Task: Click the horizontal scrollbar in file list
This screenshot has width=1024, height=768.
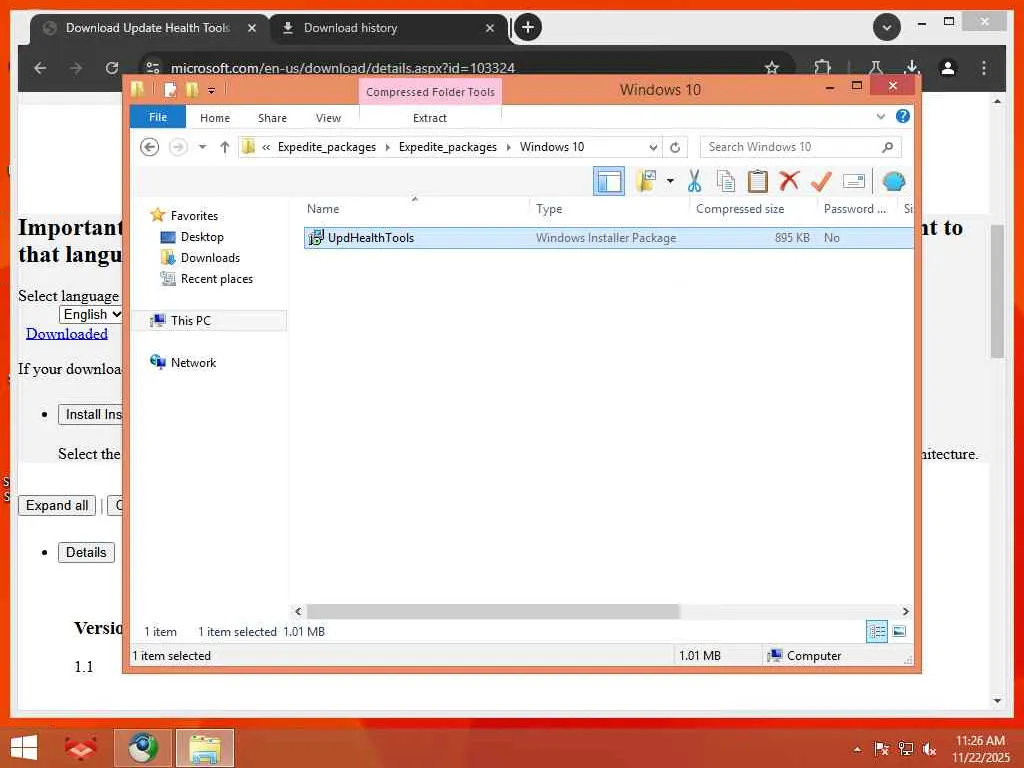Action: 493,611
